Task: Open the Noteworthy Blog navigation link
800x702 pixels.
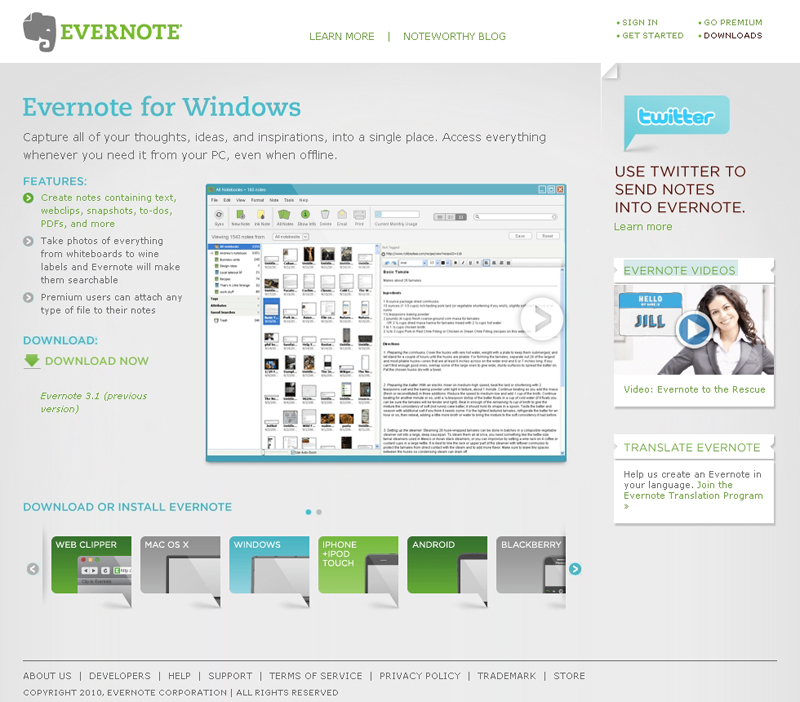Action: pyautogui.click(x=454, y=36)
